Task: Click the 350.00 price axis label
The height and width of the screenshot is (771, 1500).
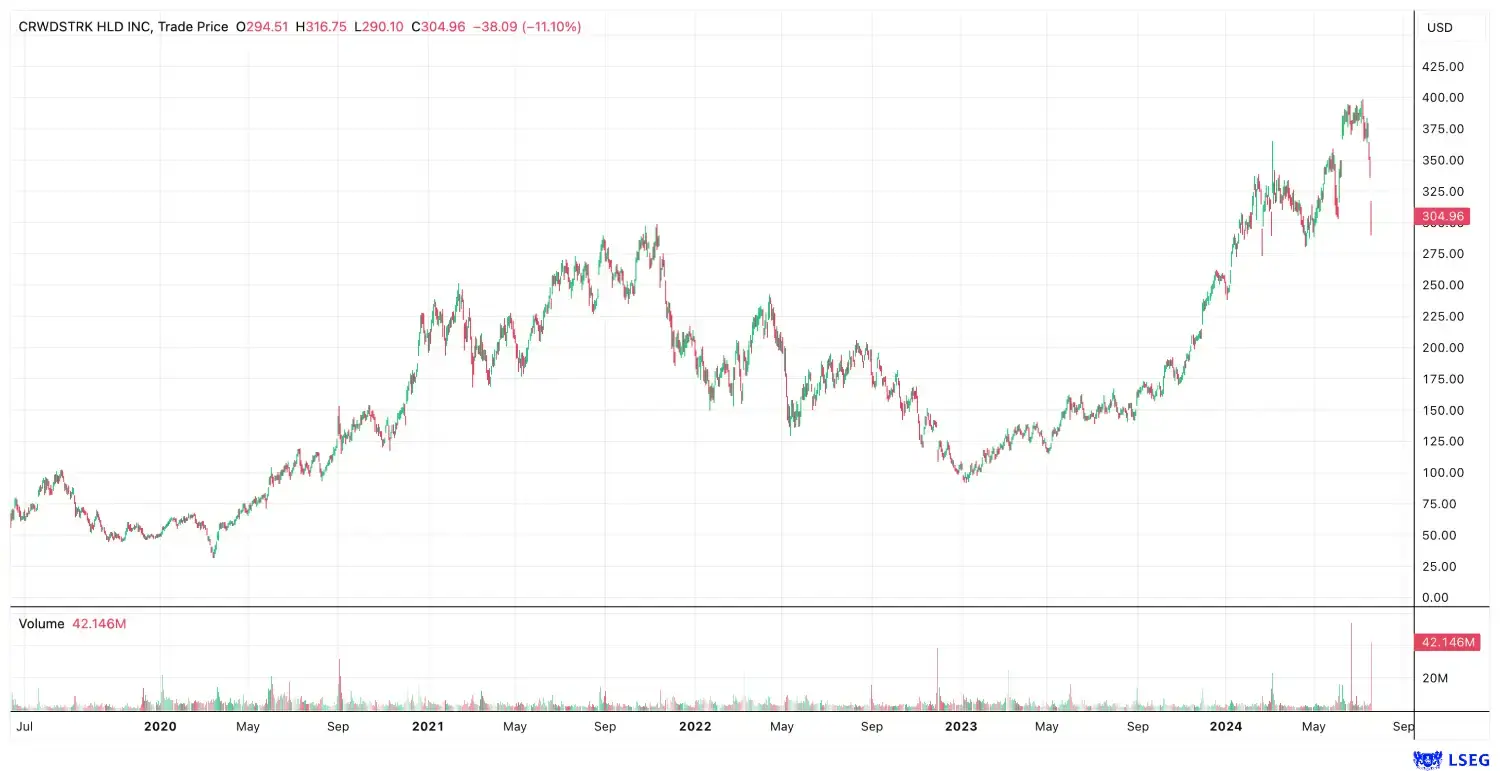Action: 1443,160
